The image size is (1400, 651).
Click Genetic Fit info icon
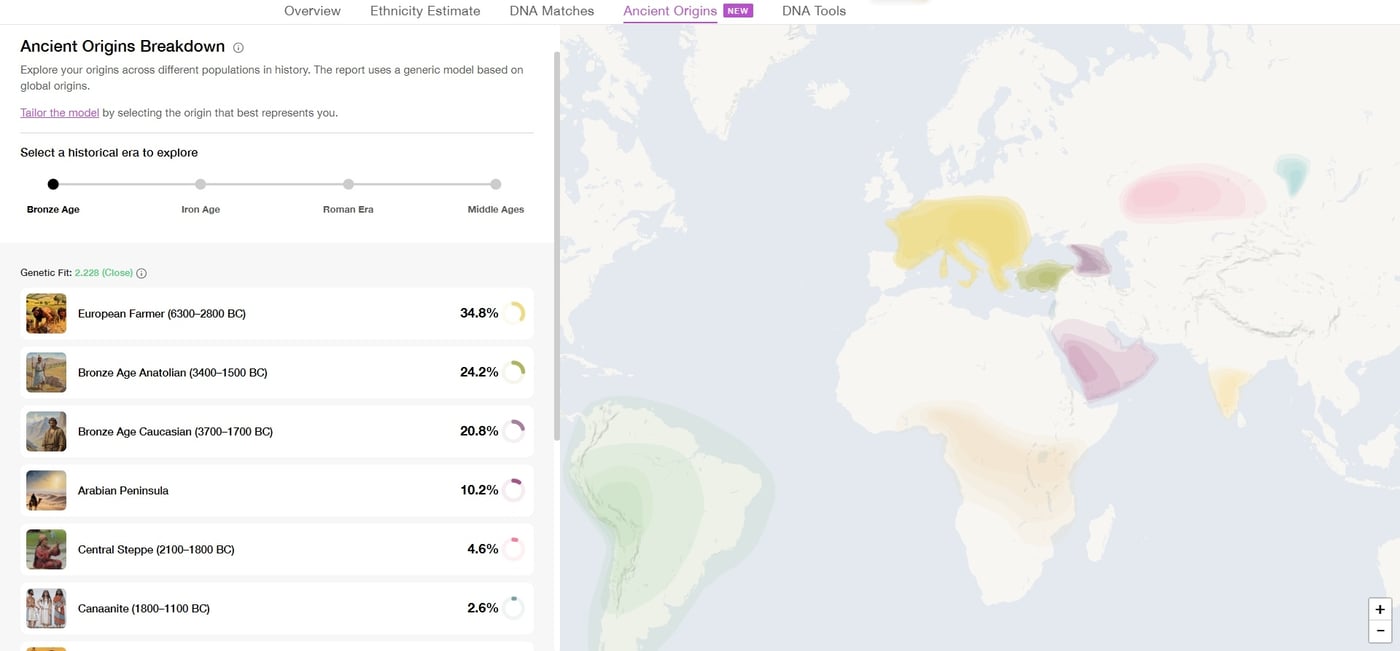pyautogui.click(x=141, y=273)
